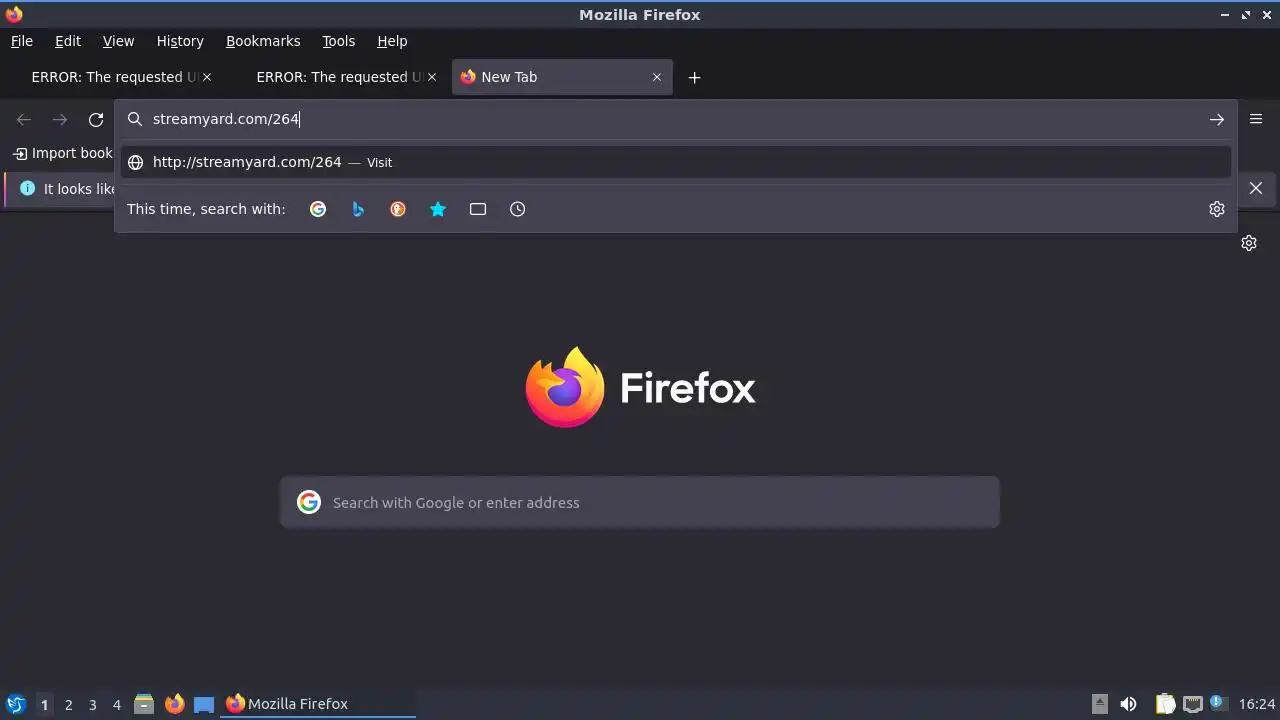This screenshot has height=720, width=1280.
Task: Visit the http://streamyard.com/264 suggestion
Action: 675,162
